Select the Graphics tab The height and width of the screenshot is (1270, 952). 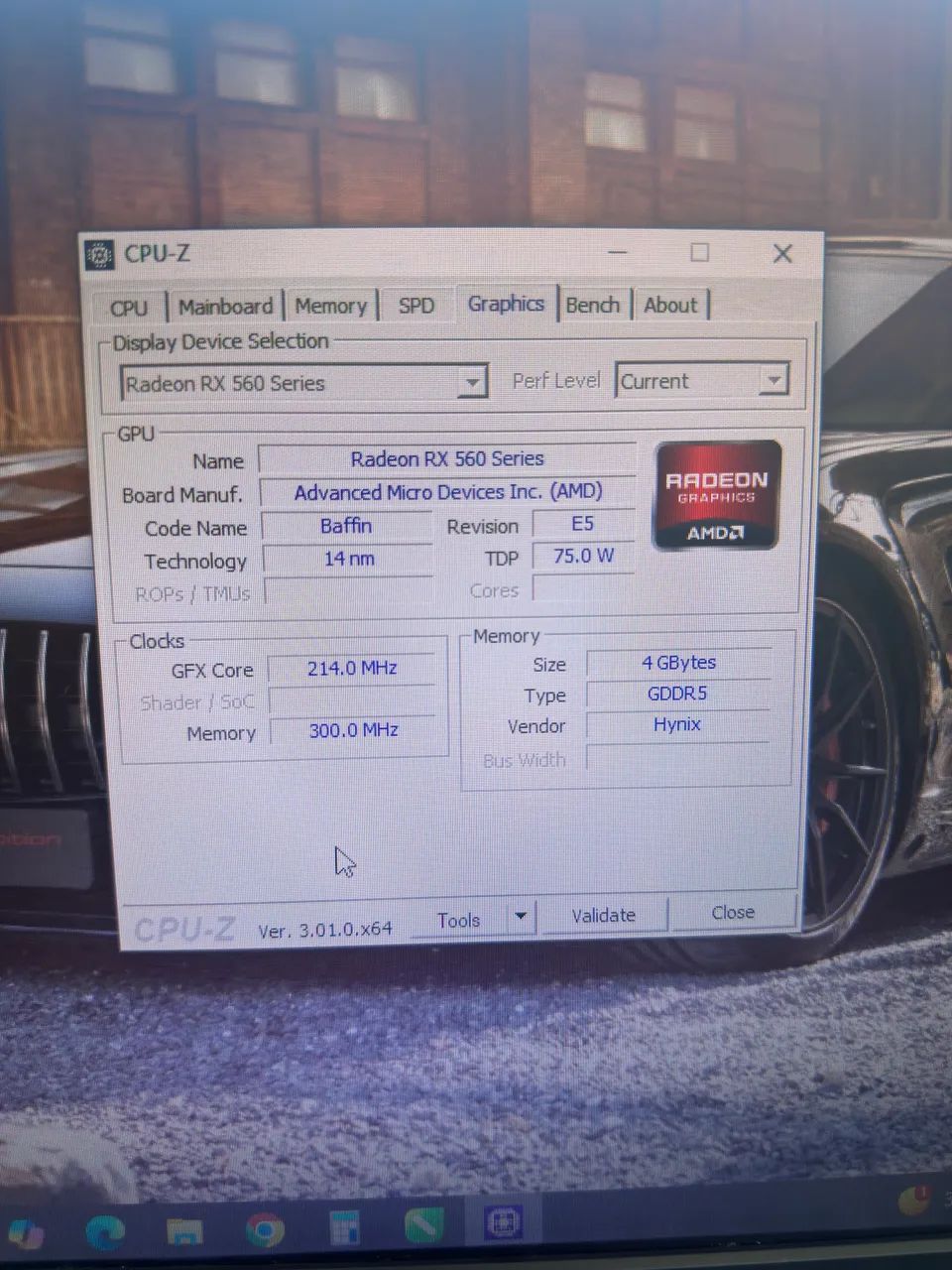click(506, 304)
